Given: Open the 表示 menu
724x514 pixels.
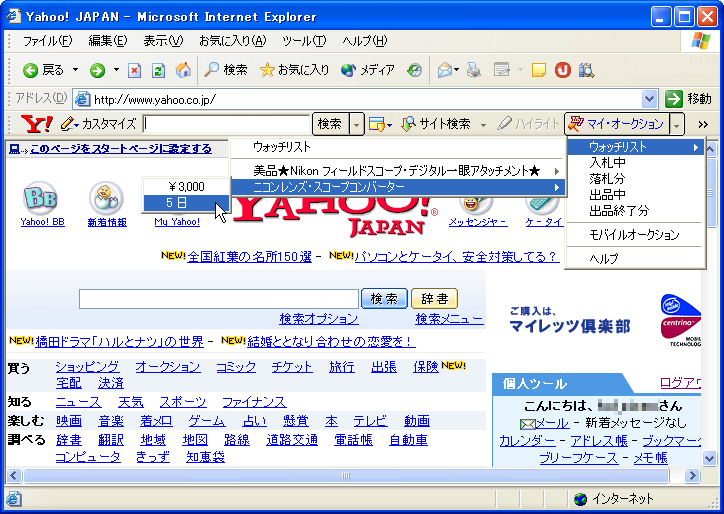Looking at the screenshot, I should (163, 41).
